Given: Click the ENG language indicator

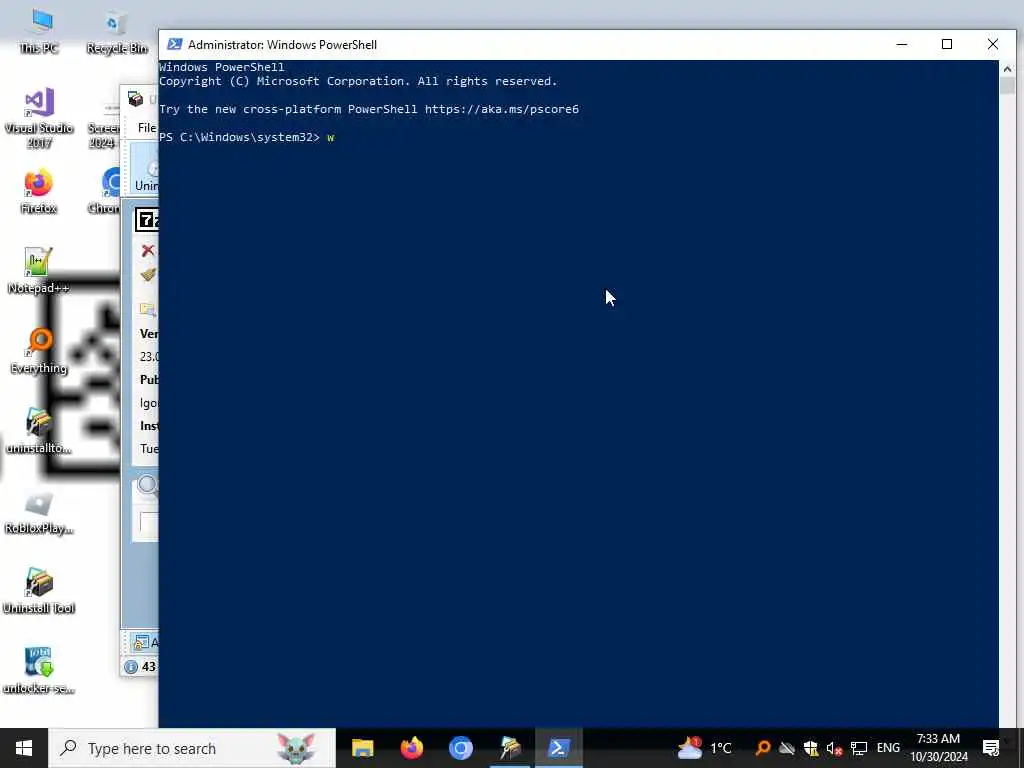Looking at the screenshot, I should [x=888, y=748].
